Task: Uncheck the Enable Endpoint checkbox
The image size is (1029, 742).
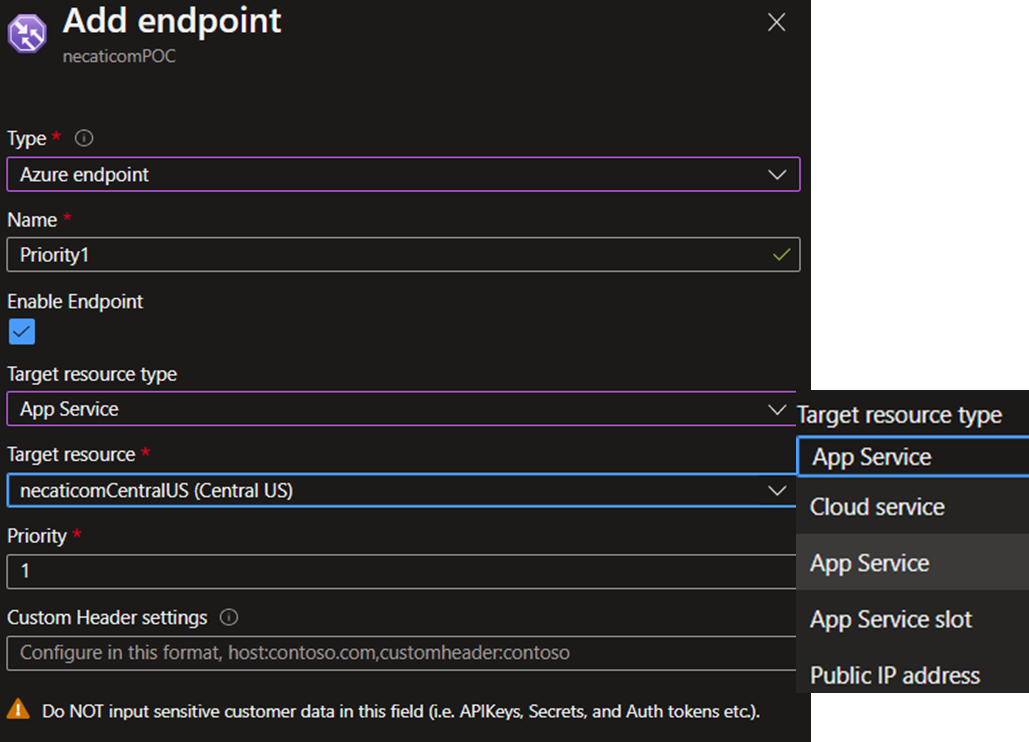Action: pyautogui.click(x=22, y=332)
